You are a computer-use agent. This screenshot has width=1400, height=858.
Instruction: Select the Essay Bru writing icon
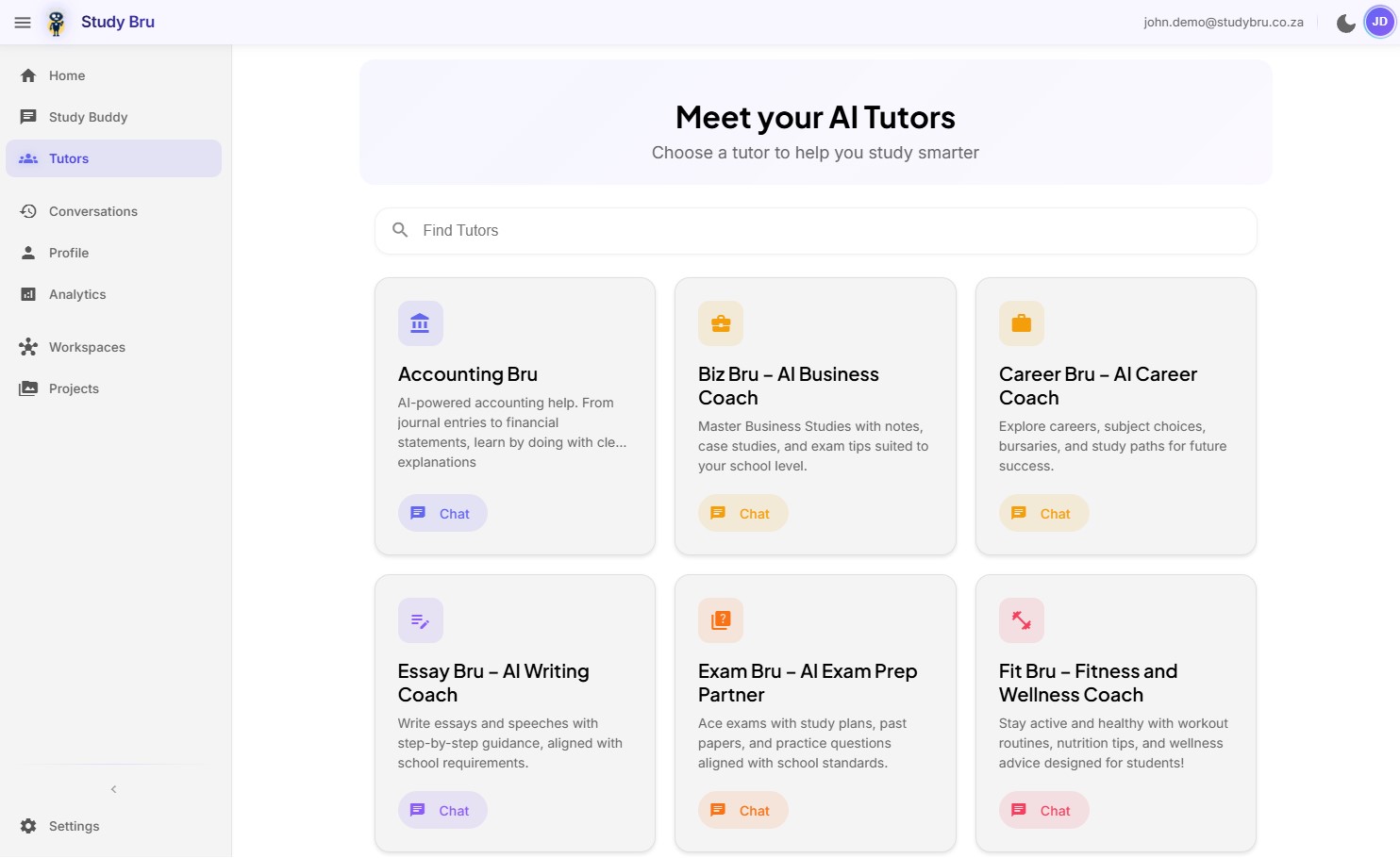tap(421, 620)
